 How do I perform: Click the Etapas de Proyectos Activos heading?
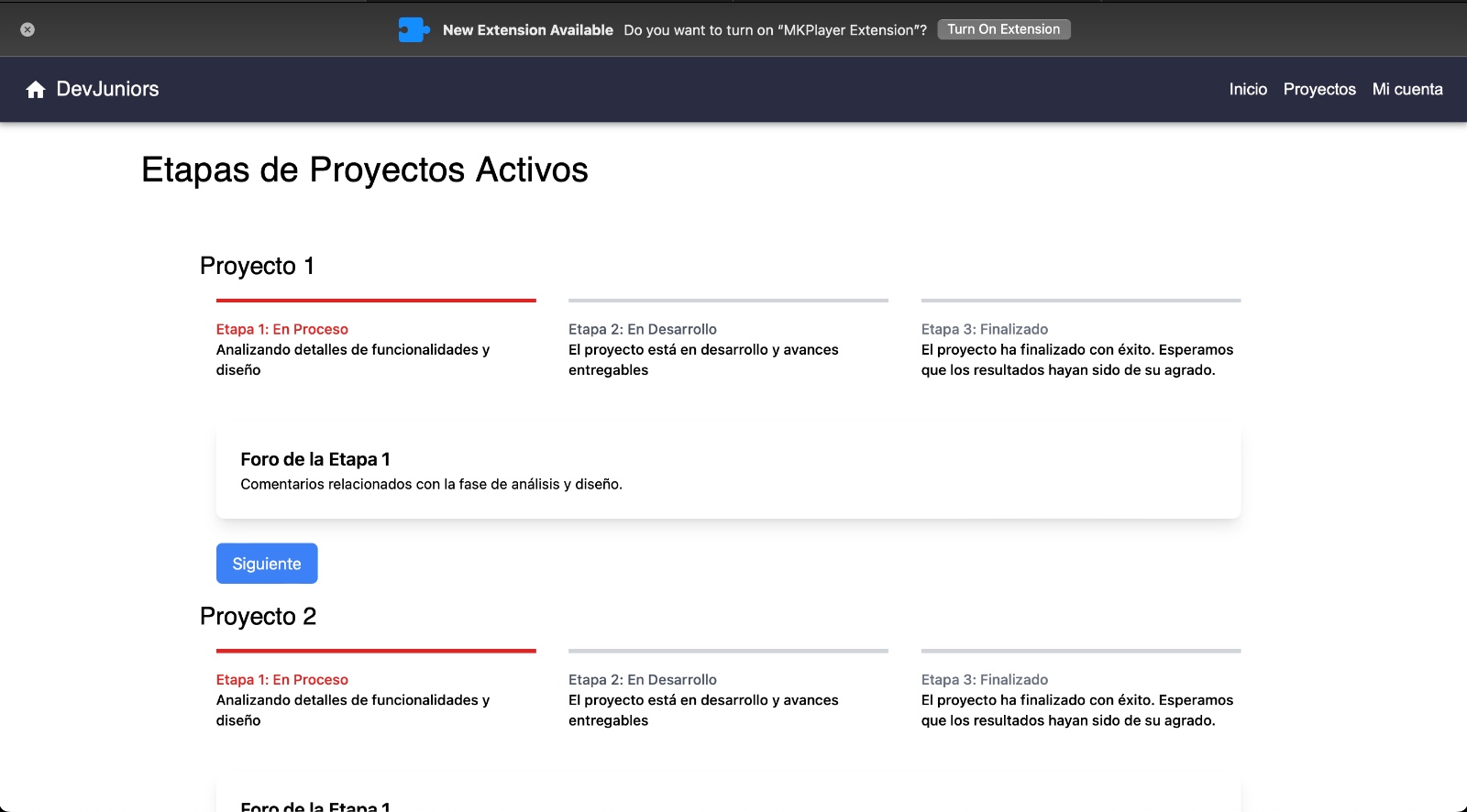365,170
